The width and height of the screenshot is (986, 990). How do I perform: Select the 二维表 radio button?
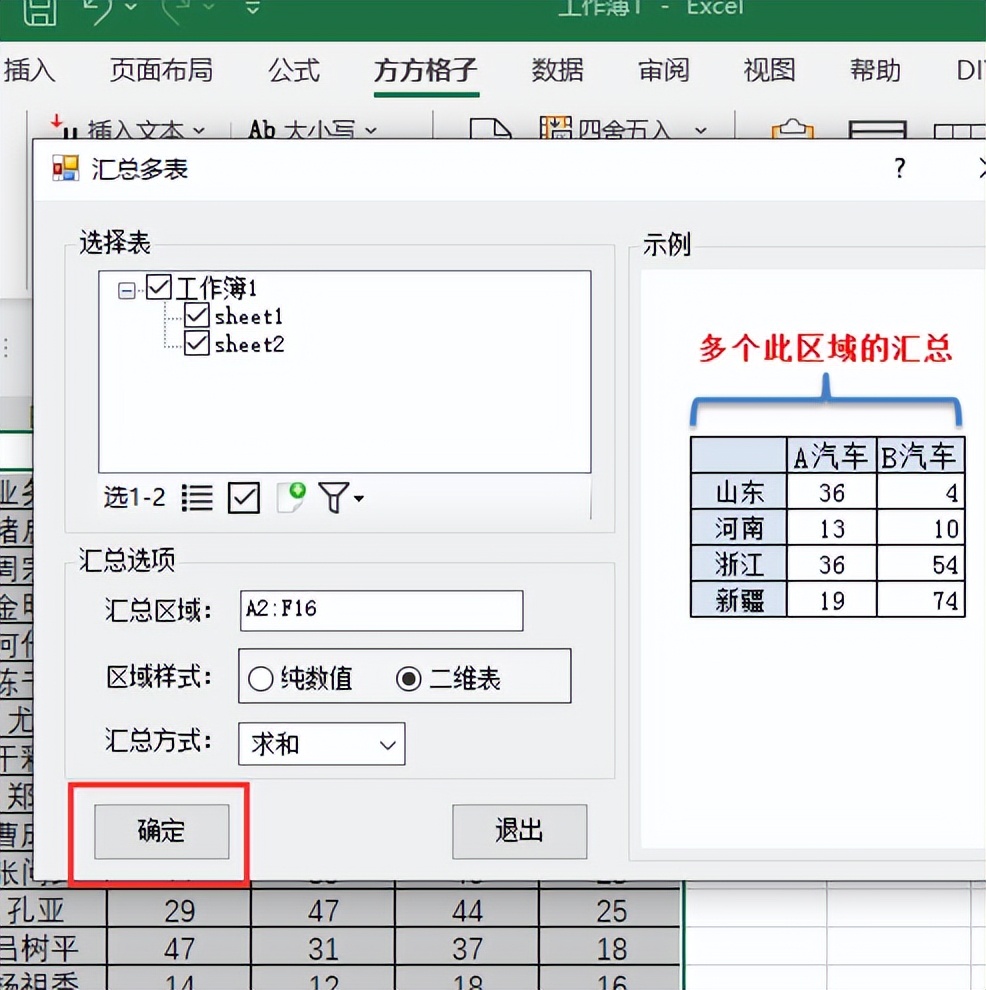[408, 676]
